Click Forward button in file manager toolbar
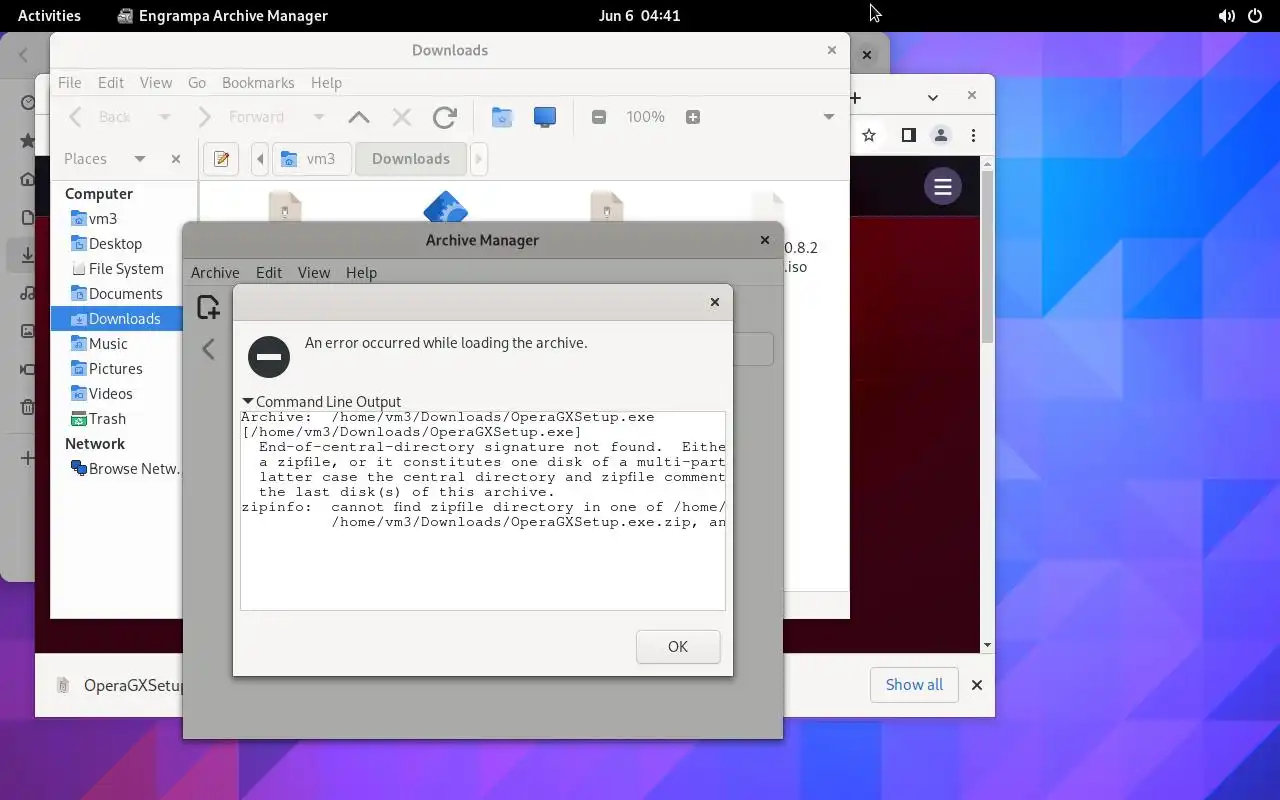Image resolution: width=1280 pixels, height=800 pixels. tap(240, 117)
